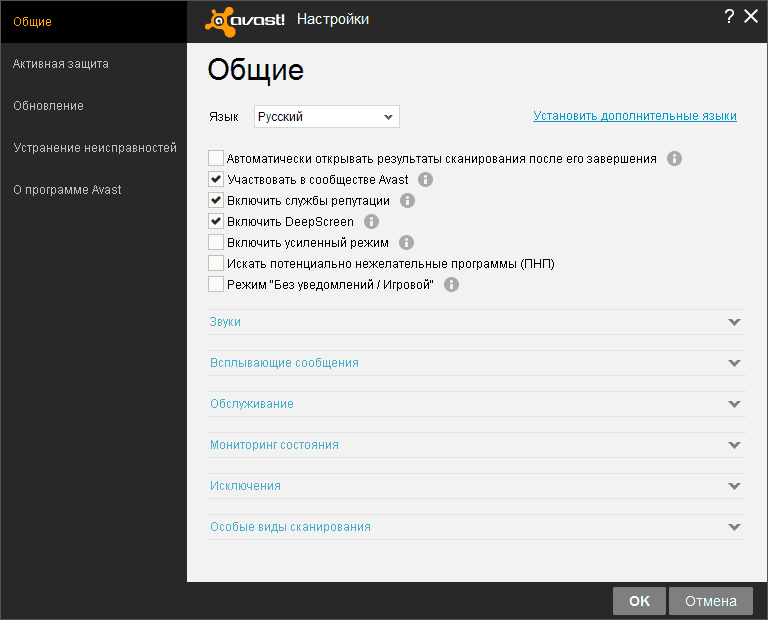Click info icon beside Avast community option
The width and height of the screenshot is (768, 620).
pos(425,180)
